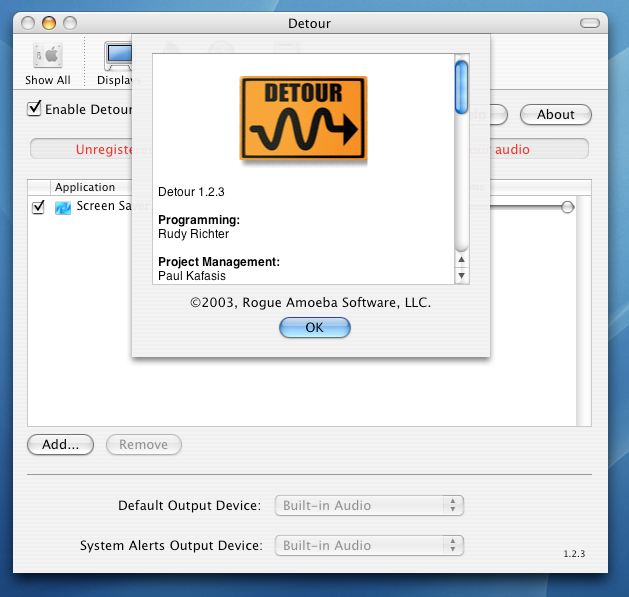Uncheck the Screen Saver row checkbox

tap(39, 207)
